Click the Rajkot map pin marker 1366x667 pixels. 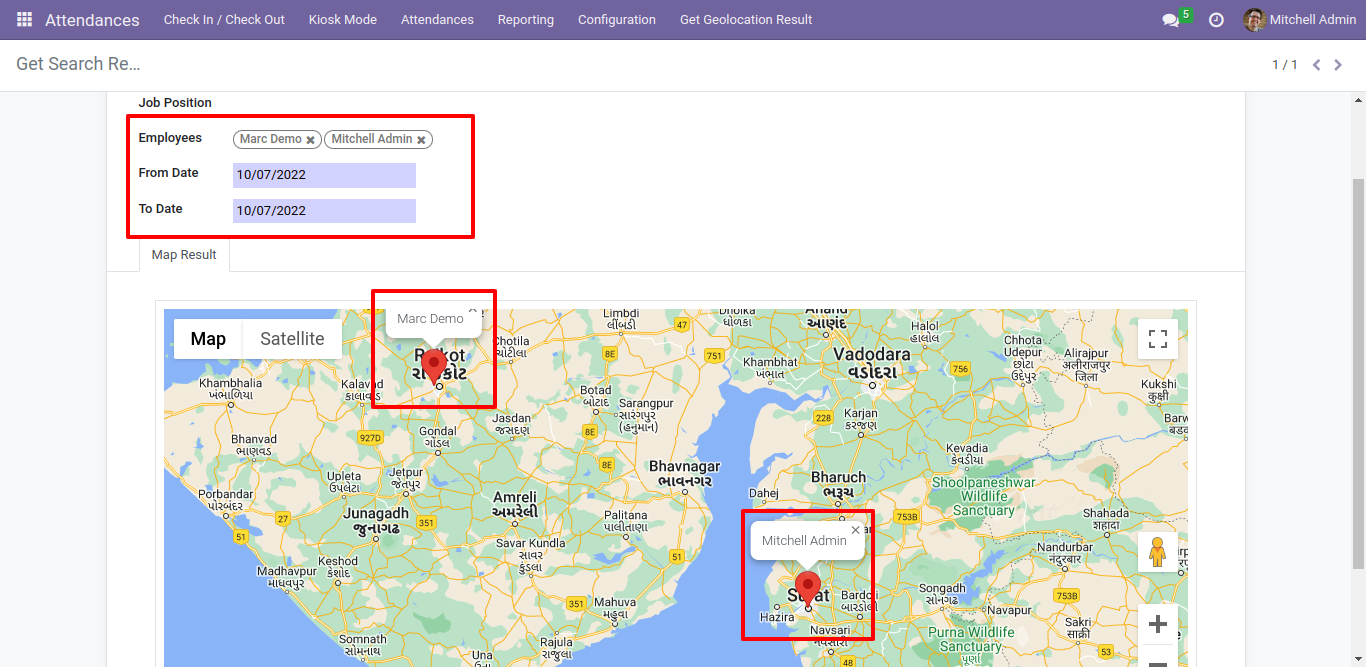click(434, 366)
